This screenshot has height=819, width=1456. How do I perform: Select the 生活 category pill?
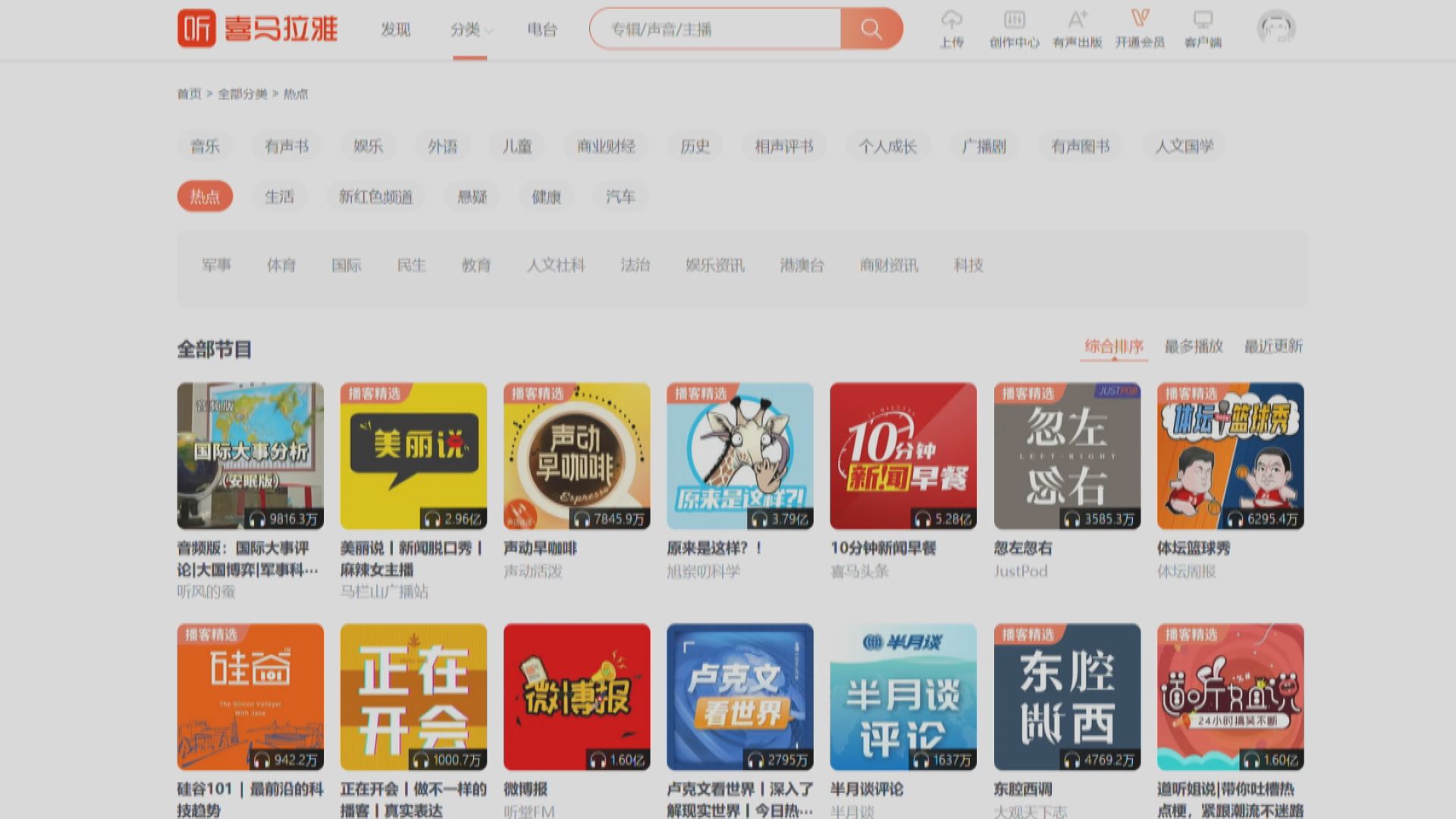279,196
